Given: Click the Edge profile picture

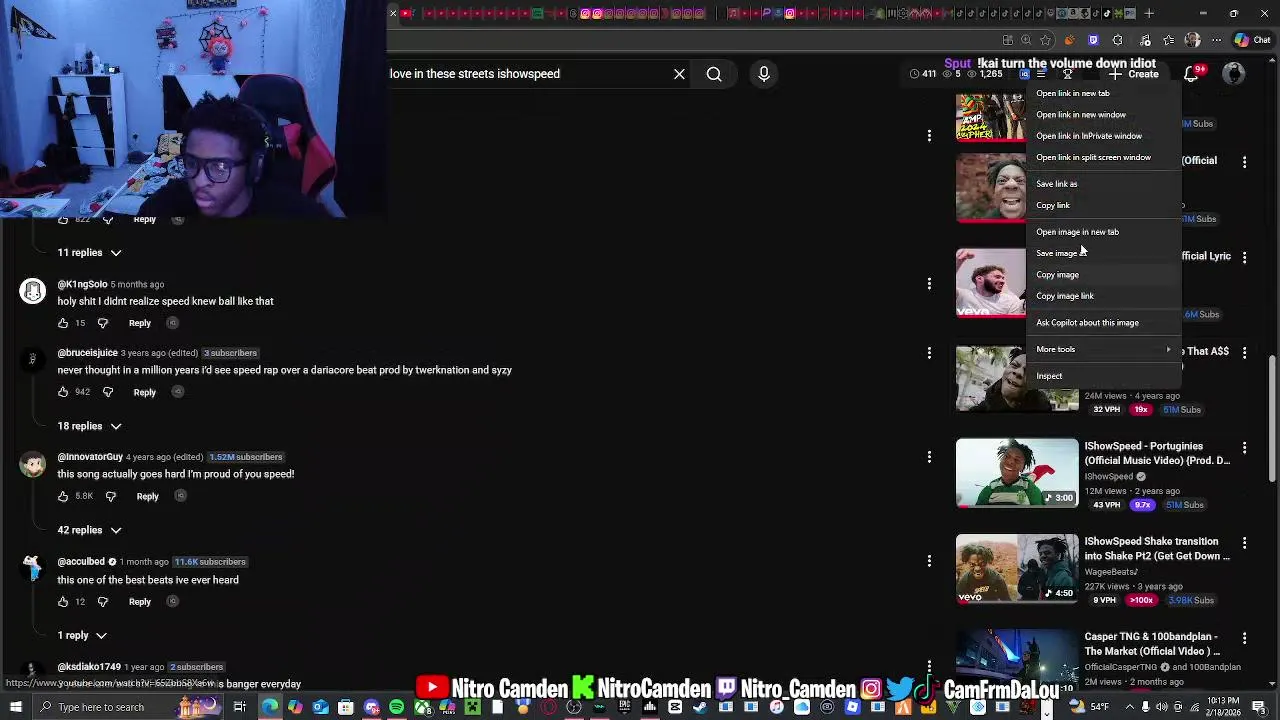Looking at the screenshot, I should [1192, 40].
